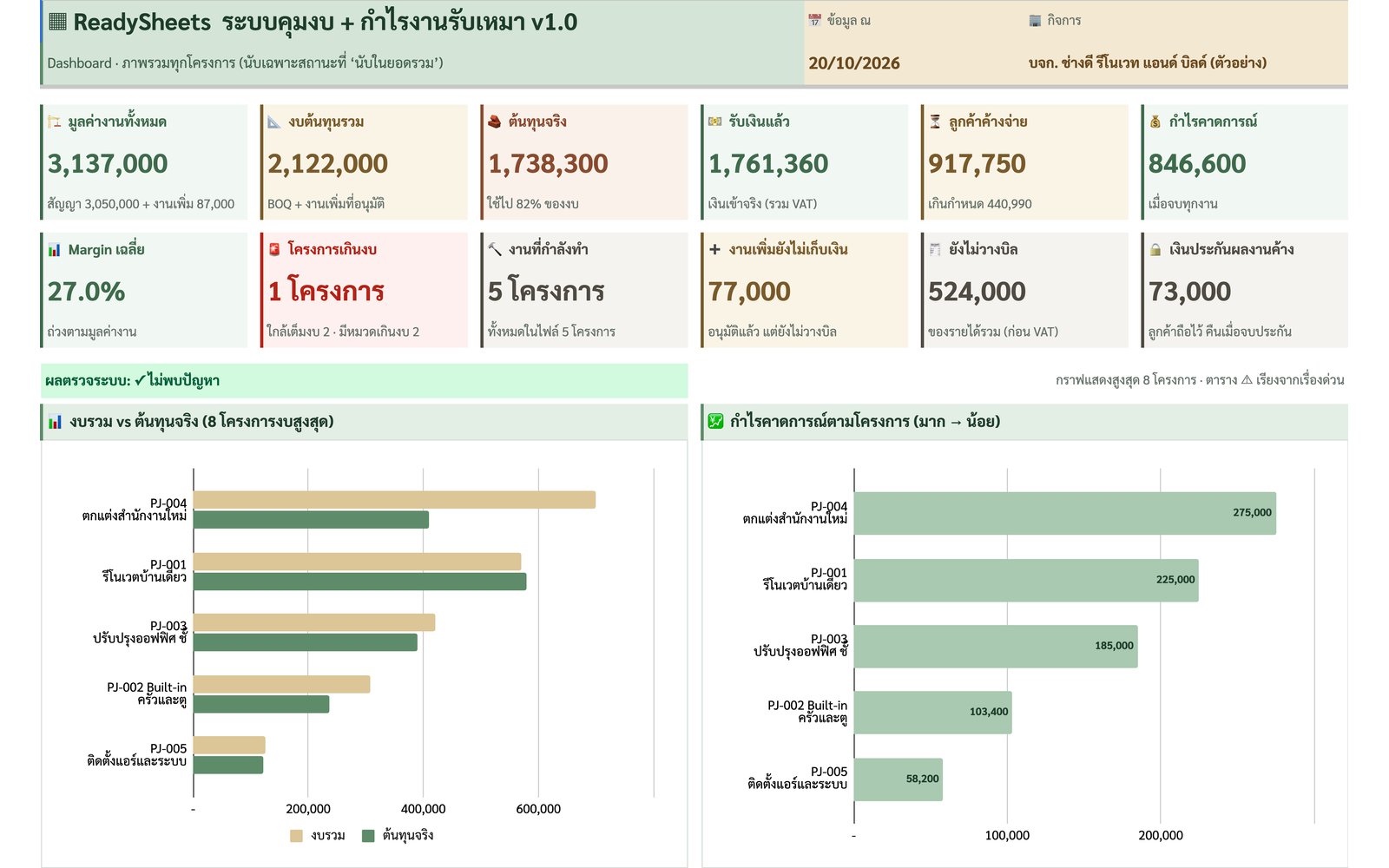Click the document icon on ยังไม่วางบิล card
The image size is (1389, 868).
pos(935,249)
